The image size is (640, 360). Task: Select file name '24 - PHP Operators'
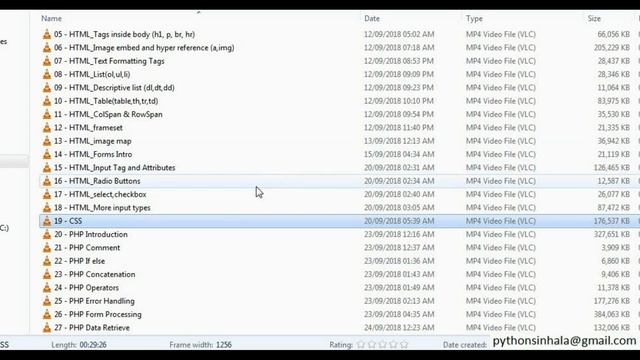click(x=87, y=288)
